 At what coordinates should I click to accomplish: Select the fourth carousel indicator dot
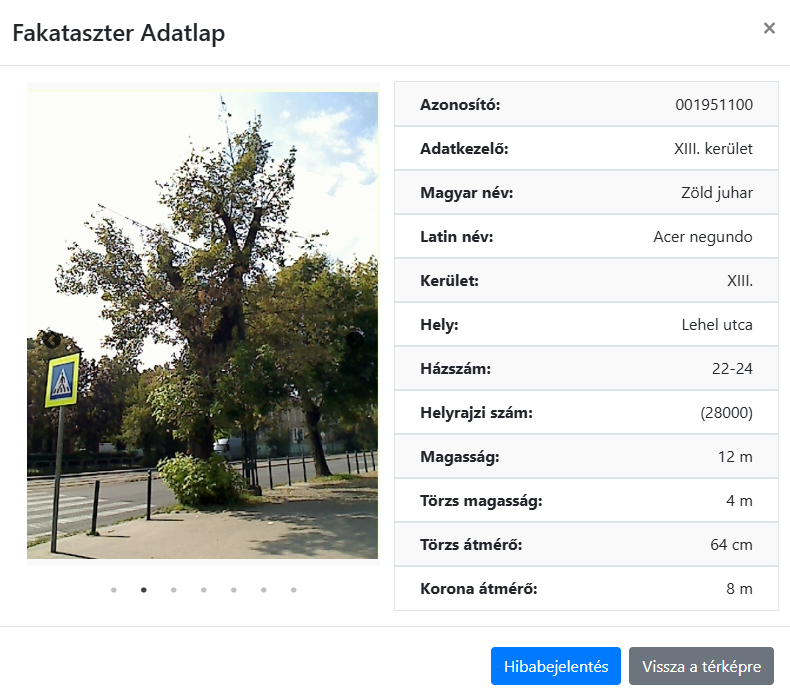[204, 590]
